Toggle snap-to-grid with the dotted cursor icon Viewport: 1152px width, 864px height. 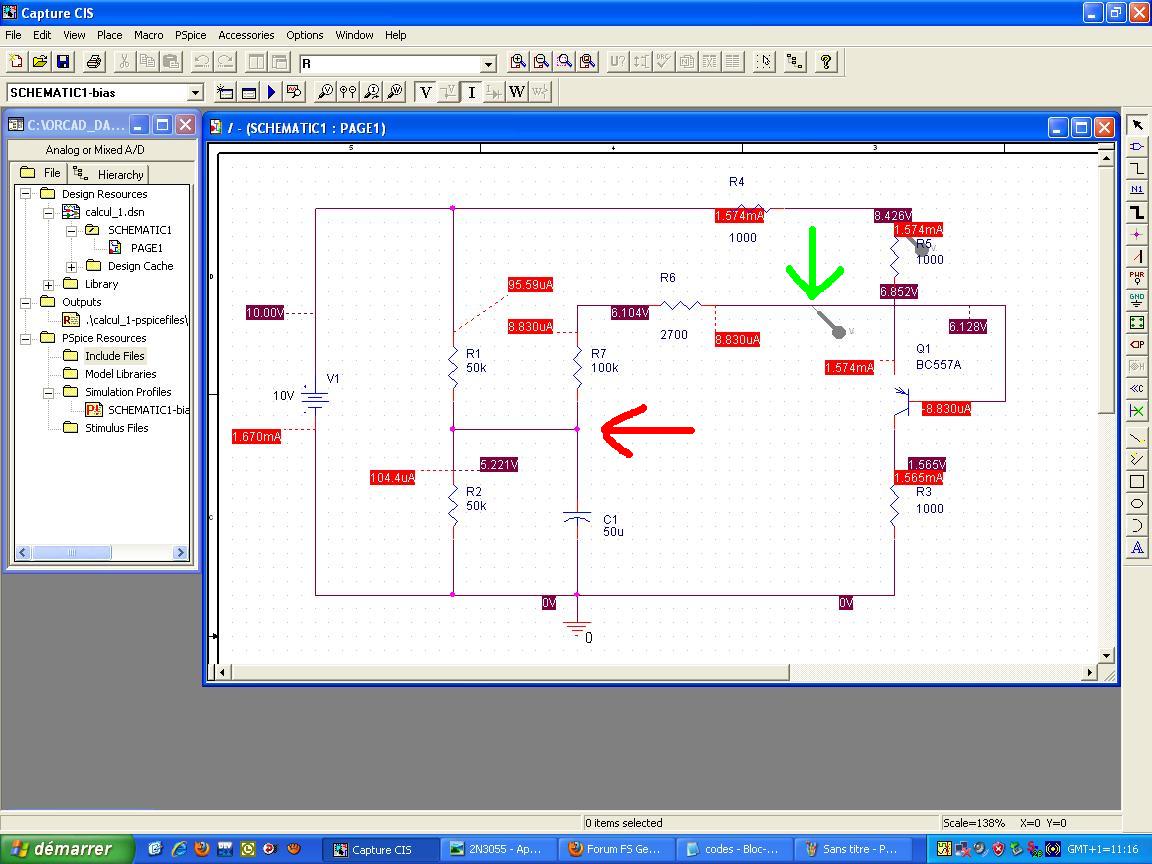coord(764,62)
